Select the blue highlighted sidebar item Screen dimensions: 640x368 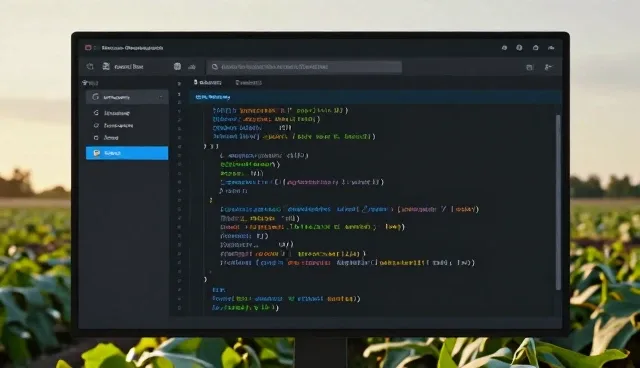127,153
